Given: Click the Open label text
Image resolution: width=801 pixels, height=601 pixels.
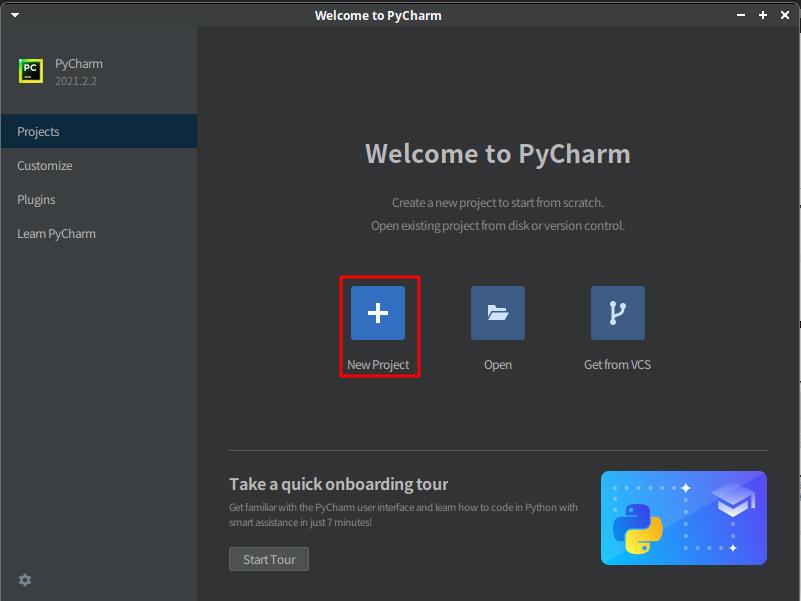Looking at the screenshot, I should pos(498,365).
